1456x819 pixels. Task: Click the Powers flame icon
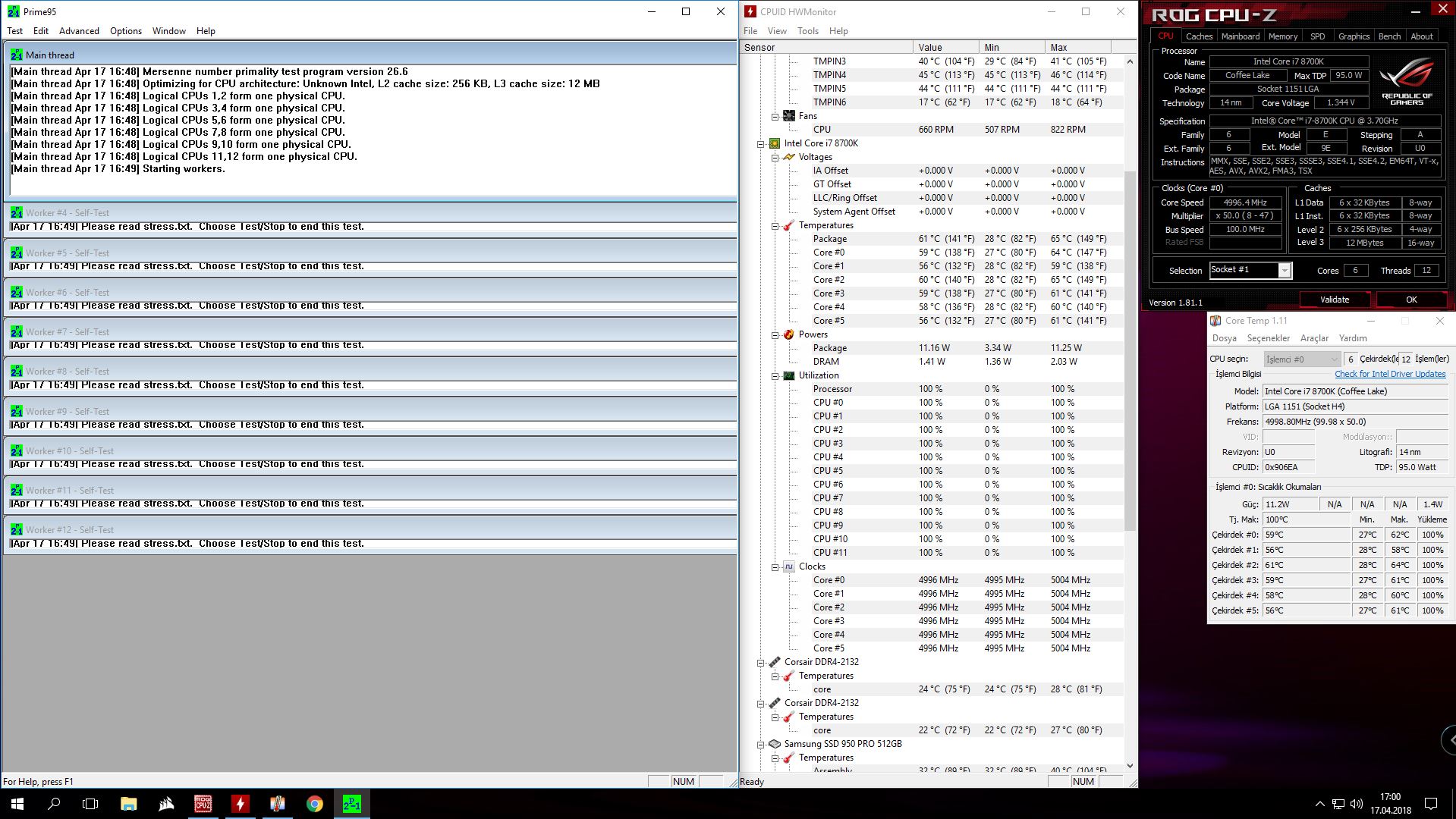pos(789,334)
